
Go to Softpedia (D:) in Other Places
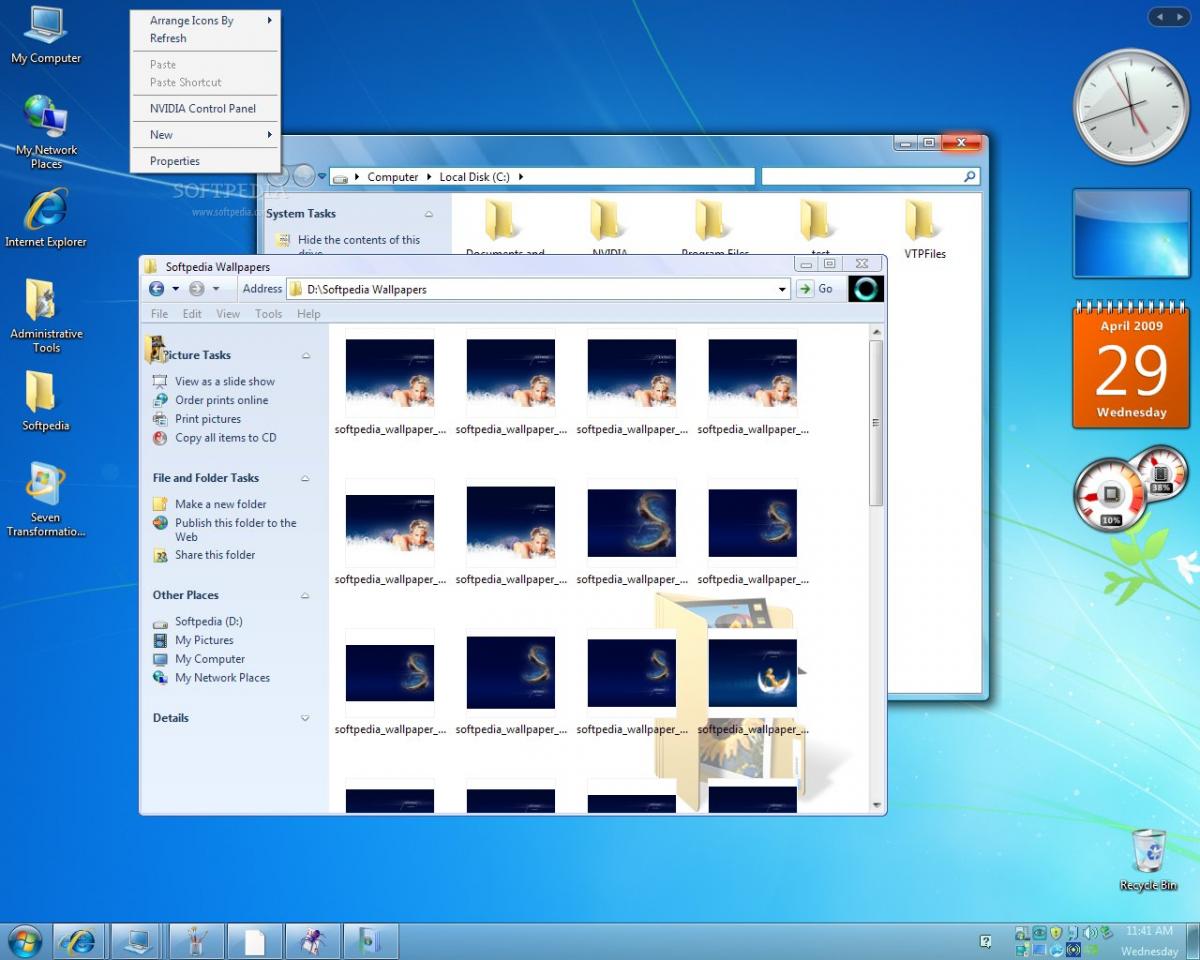pyautogui.click(x=208, y=621)
